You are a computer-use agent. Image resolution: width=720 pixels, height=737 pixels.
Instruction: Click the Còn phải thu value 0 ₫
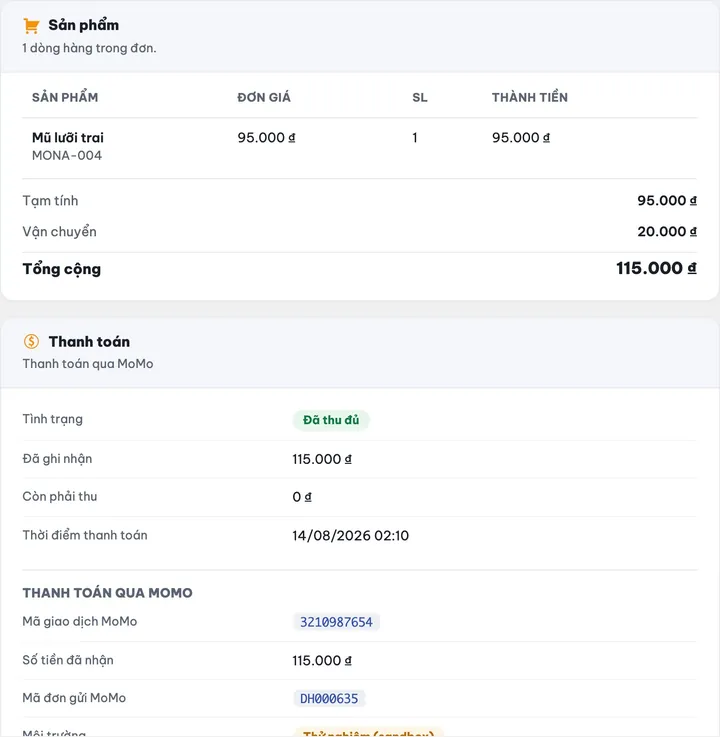coord(302,497)
